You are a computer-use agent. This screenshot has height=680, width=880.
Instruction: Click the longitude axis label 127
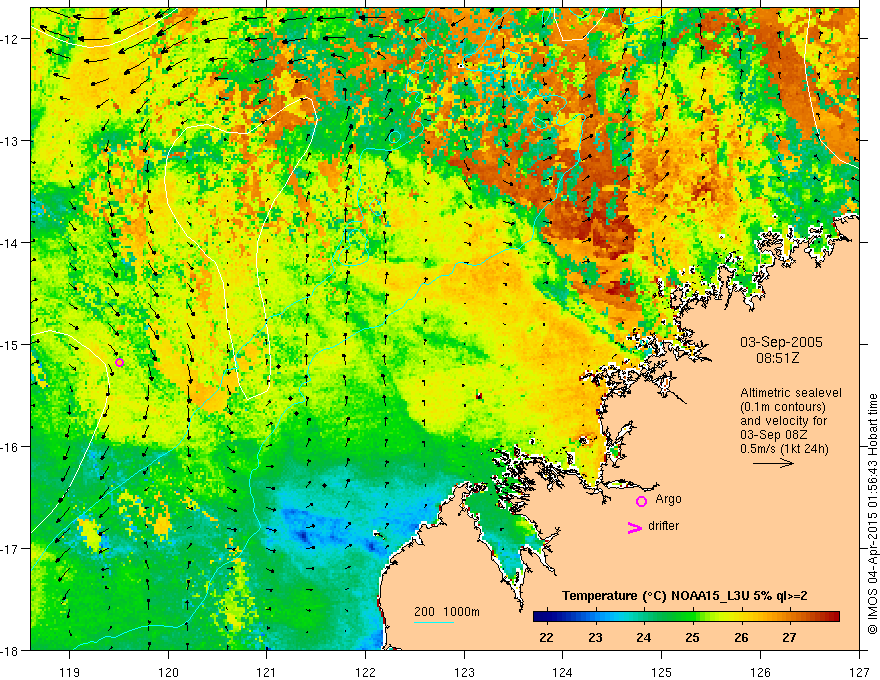(x=859, y=672)
